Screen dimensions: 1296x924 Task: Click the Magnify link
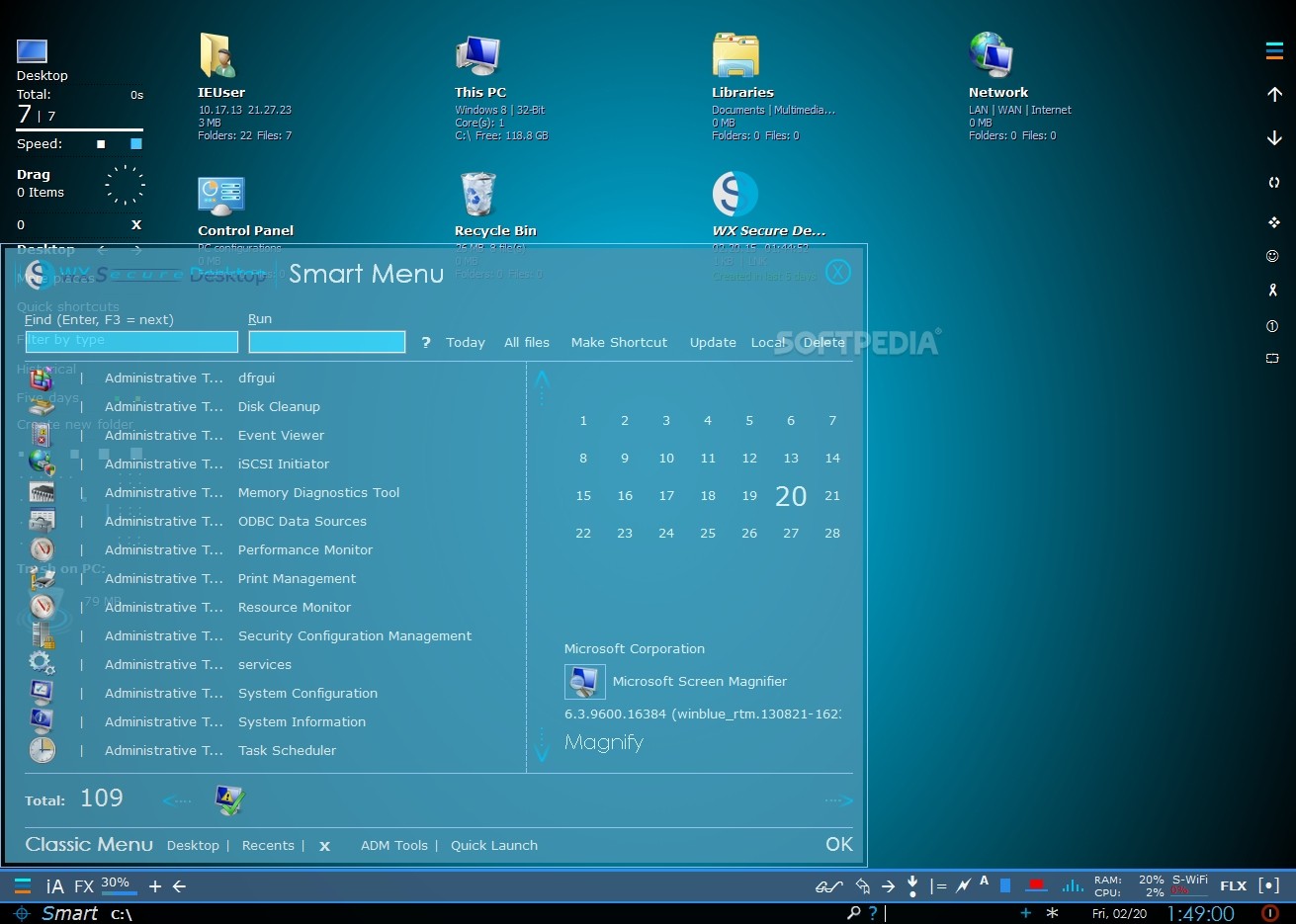click(604, 742)
